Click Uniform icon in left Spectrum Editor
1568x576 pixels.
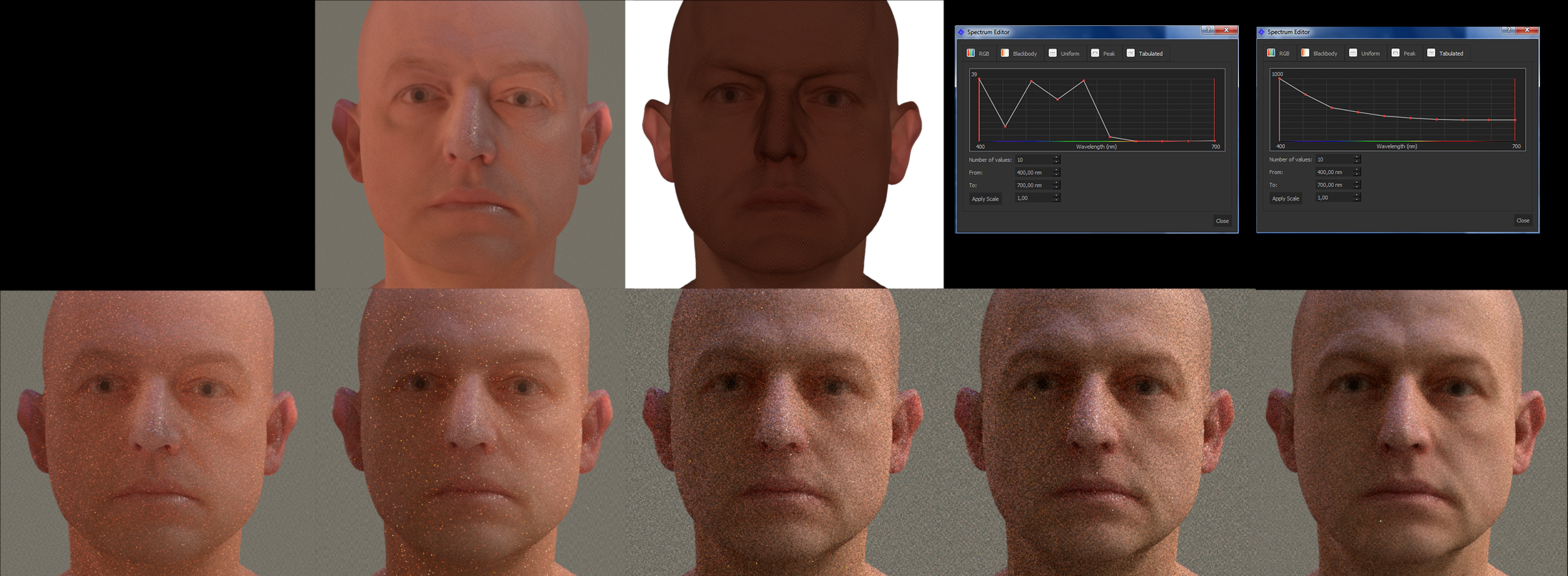pos(1053,53)
